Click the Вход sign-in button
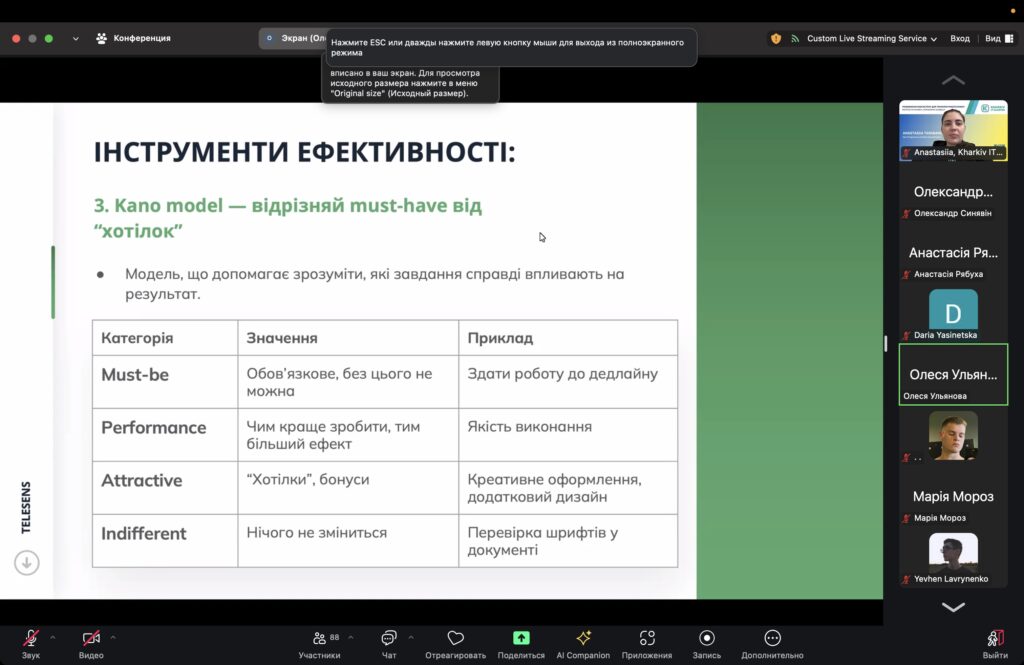The height and width of the screenshot is (665, 1024). (x=959, y=38)
